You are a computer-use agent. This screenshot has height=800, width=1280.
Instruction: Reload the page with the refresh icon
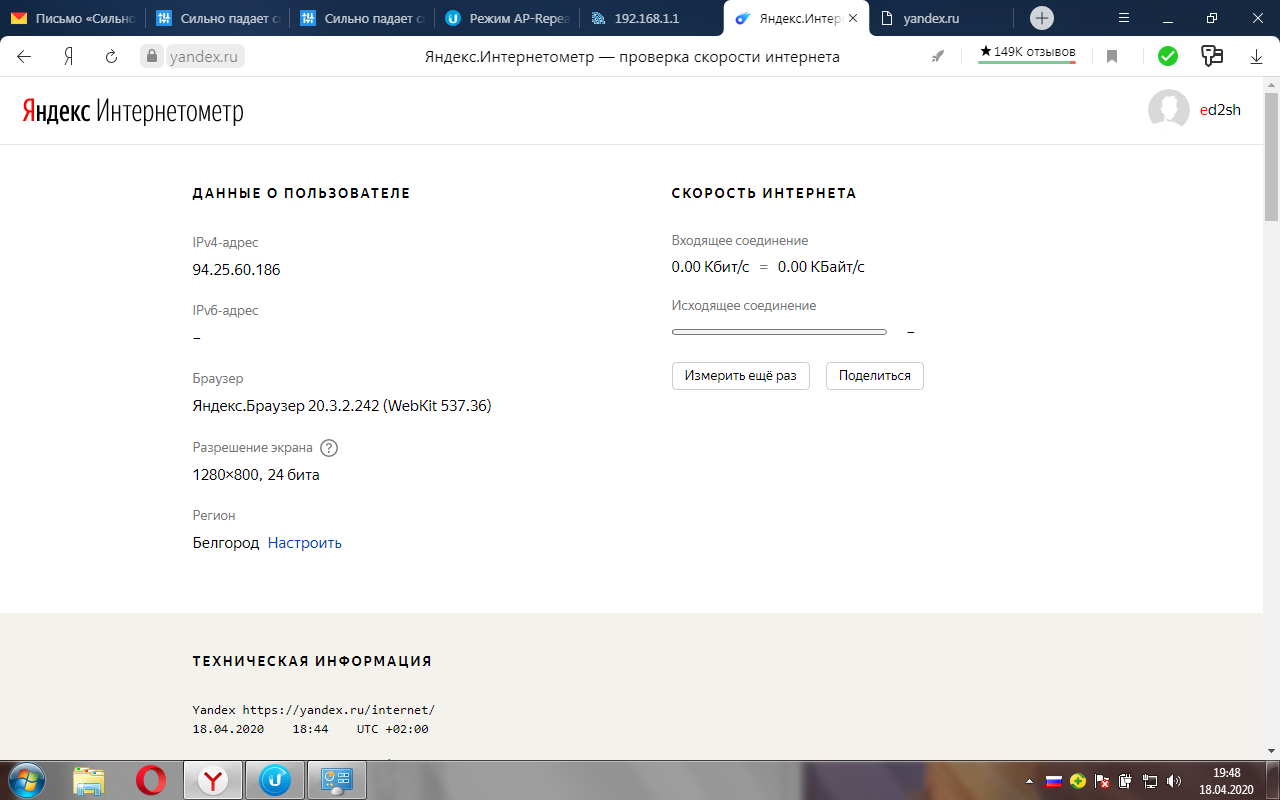coord(112,57)
